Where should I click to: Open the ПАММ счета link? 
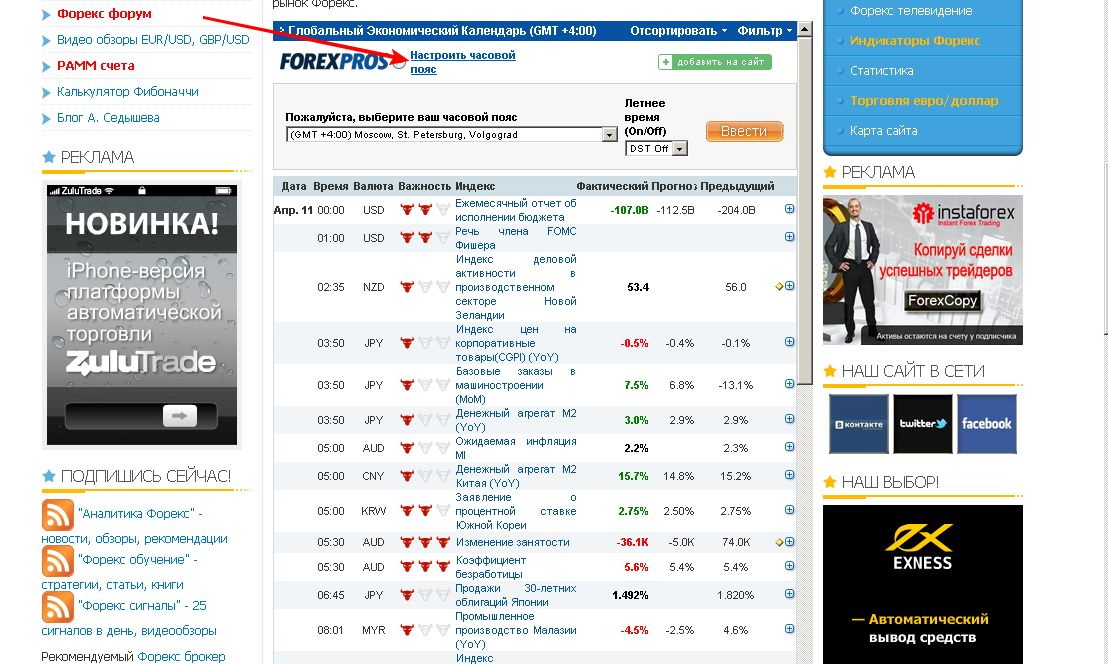(95, 66)
